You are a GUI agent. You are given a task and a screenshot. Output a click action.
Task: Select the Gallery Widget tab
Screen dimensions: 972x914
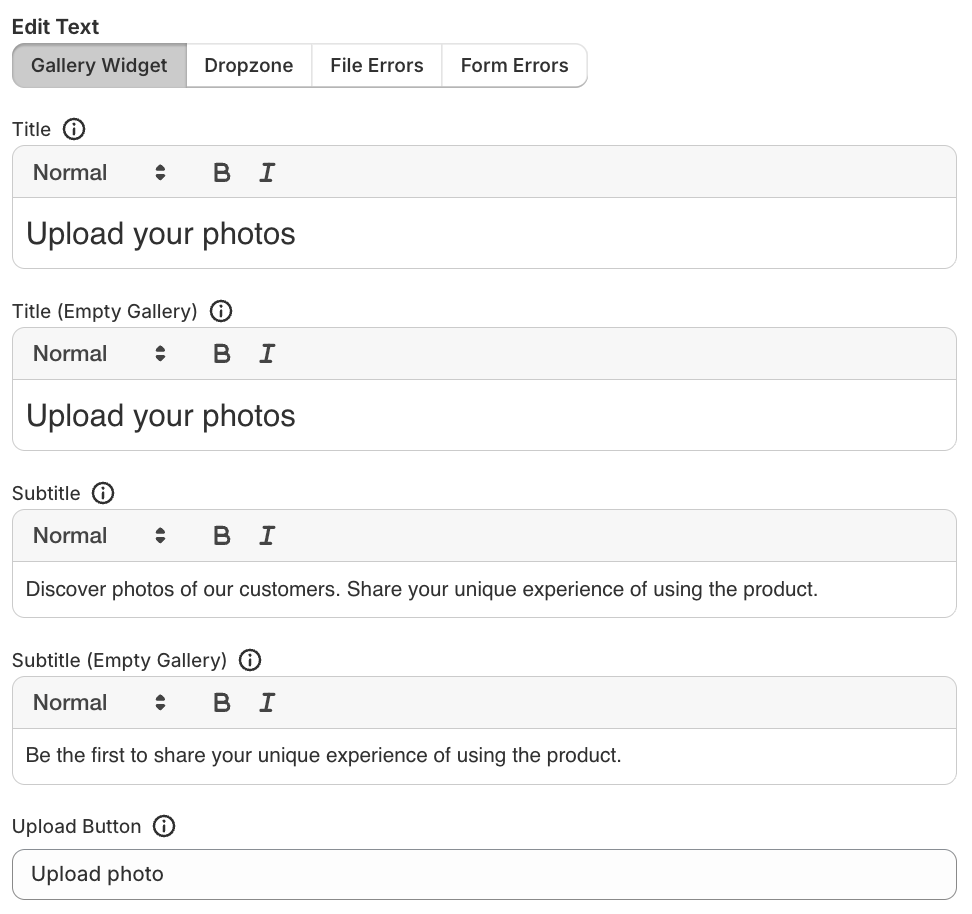(99, 65)
